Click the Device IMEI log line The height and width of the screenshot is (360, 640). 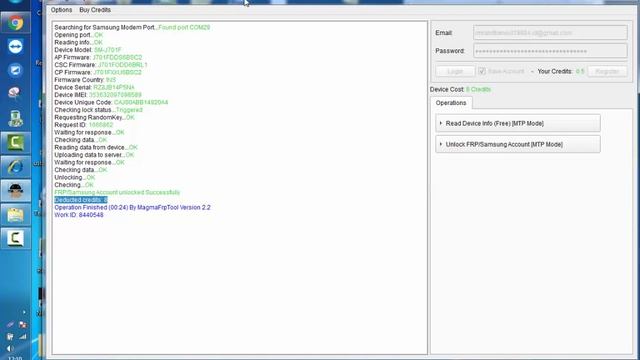[98, 95]
